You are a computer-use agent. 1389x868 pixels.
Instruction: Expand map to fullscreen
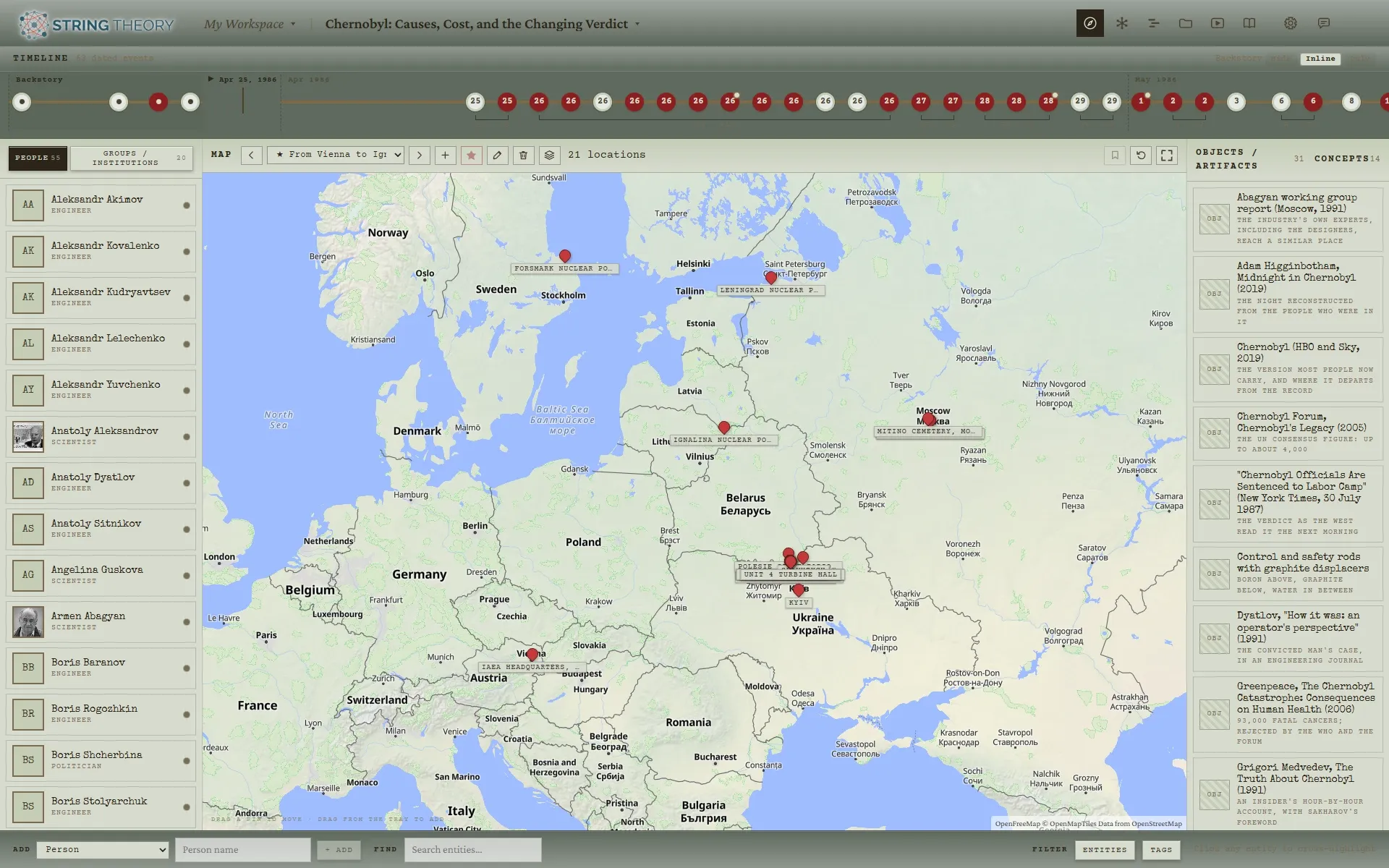[1167, 155]
